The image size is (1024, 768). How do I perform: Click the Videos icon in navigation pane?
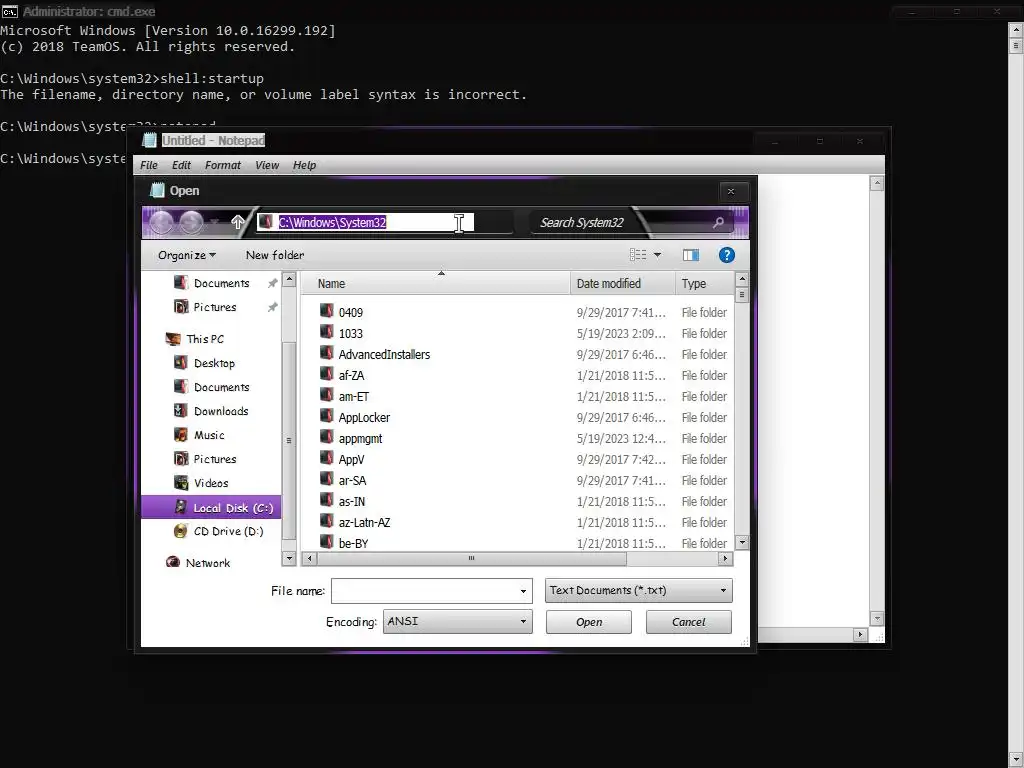click(x=181, y=483)
